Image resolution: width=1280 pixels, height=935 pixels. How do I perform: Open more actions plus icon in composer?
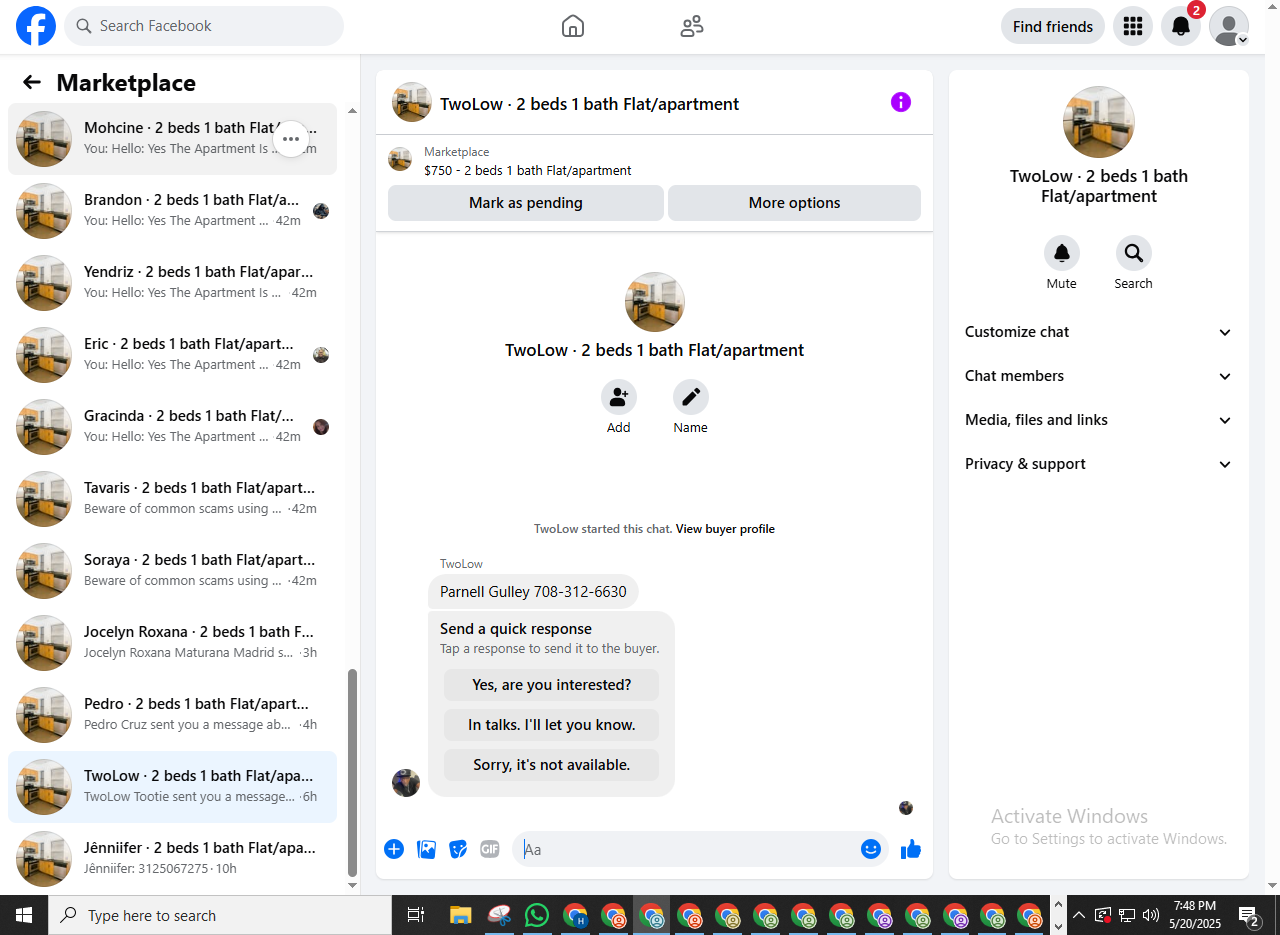pyautogui.click(x=394, y=849)
